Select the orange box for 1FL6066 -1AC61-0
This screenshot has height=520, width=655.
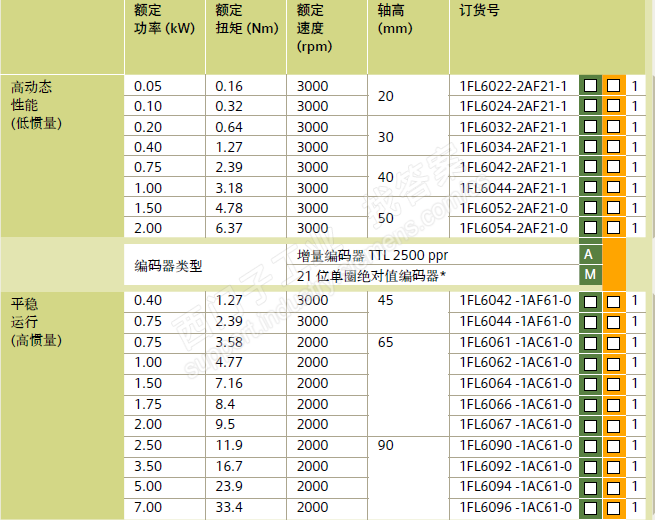pyautogui.click(x=613, y=405)
